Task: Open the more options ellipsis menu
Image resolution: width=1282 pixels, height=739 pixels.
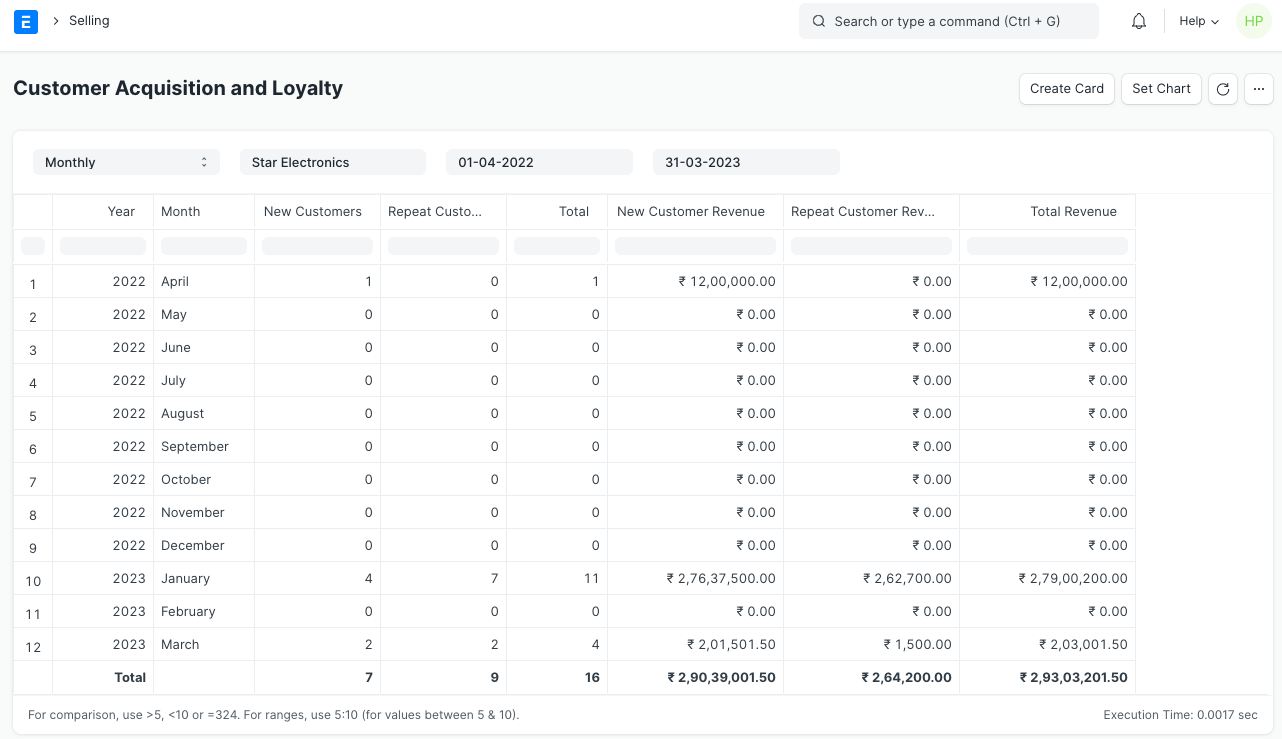Action: point(1258,89)
